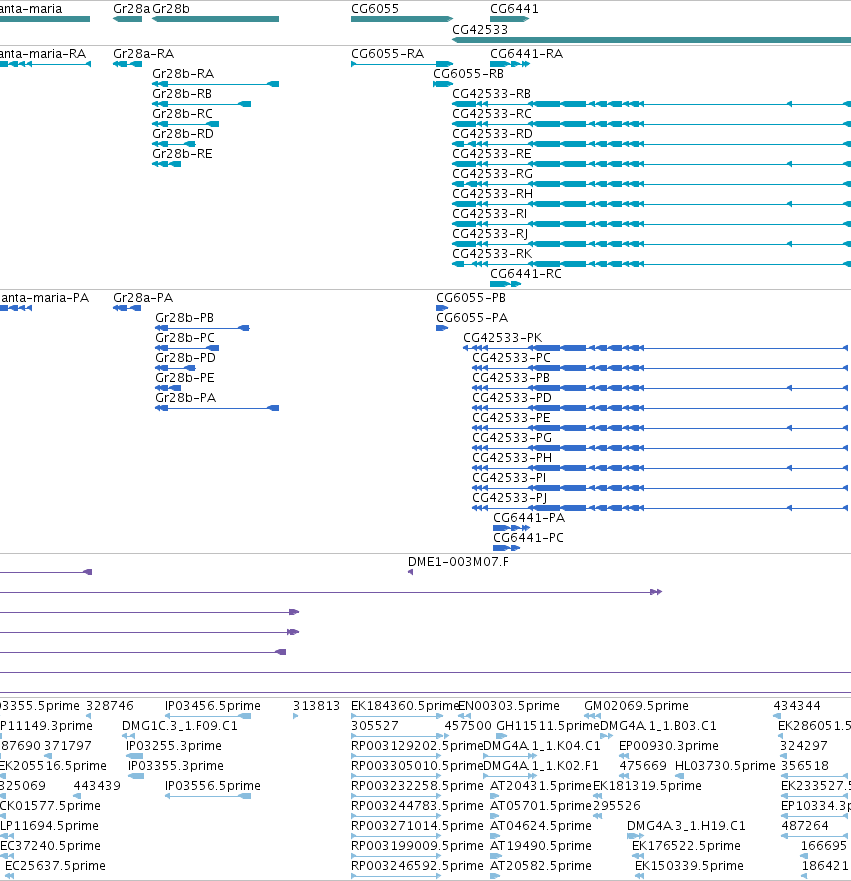Click the Gr28b gene label
This screenshot has height=881, width=851.
pos(171,9)
